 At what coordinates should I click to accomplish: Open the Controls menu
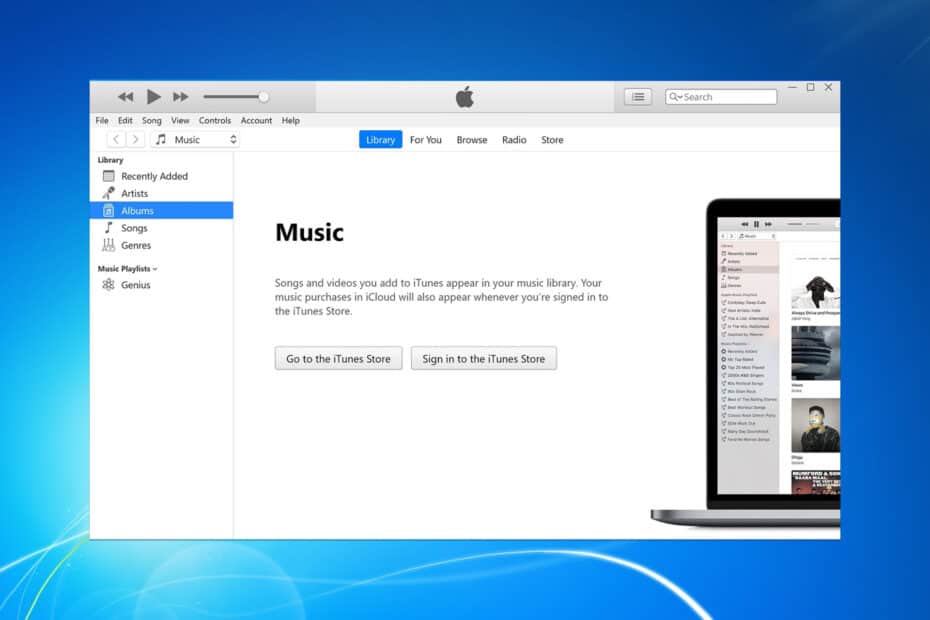pos(215,120)
